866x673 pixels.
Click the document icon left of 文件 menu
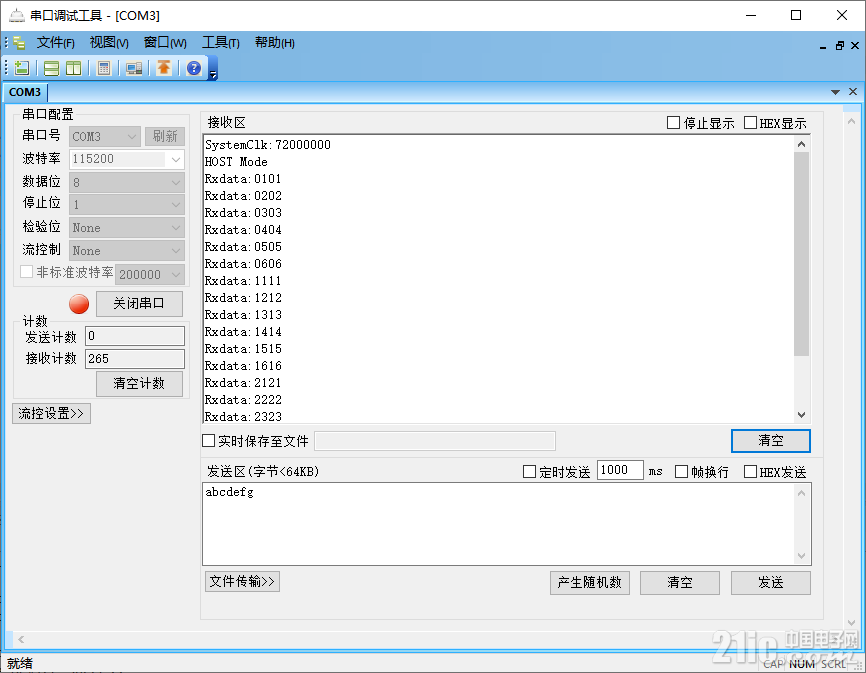[19, 43]
